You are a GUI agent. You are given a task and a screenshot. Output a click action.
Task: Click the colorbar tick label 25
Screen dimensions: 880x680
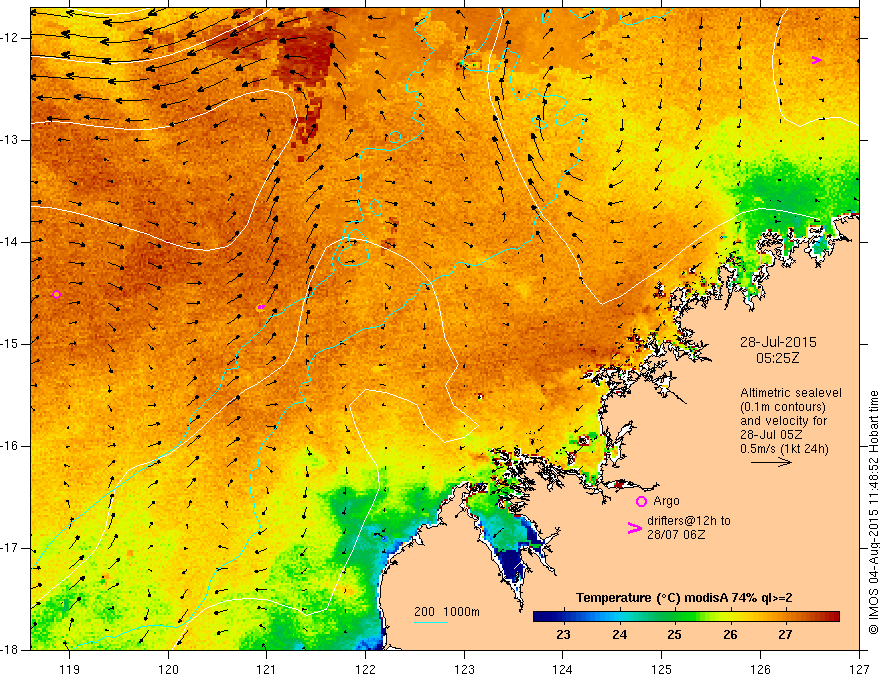click(x=675, y=635)
